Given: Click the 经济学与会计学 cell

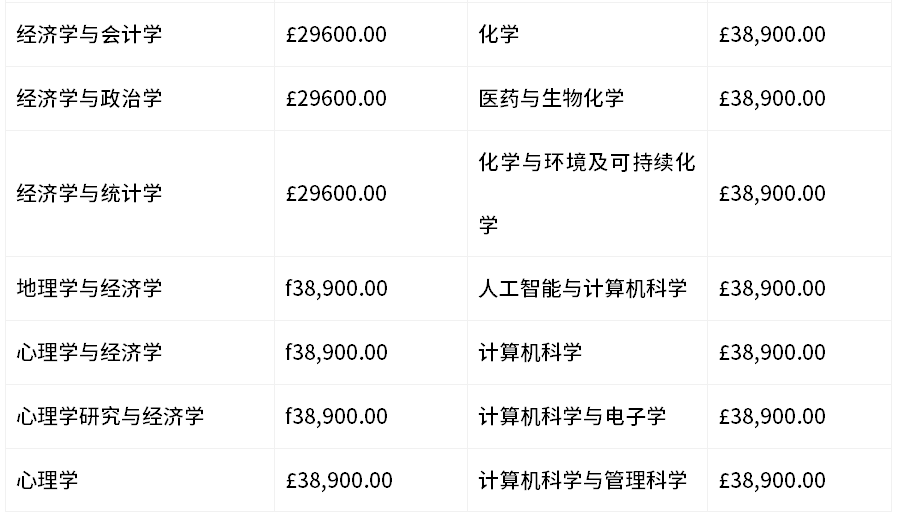Looking at the screenshot, I should [x=89, y=35].
